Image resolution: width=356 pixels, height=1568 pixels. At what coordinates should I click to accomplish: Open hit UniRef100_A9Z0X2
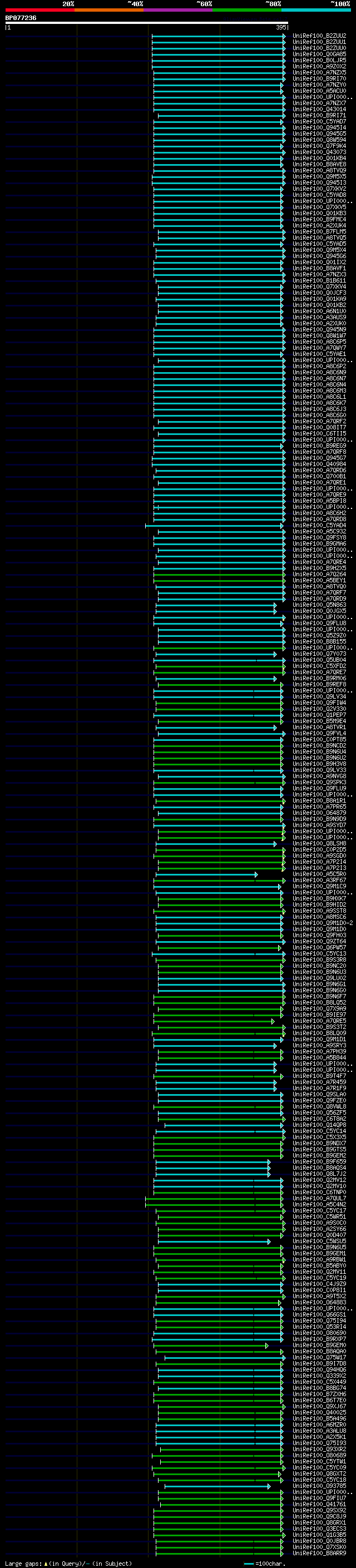pyautogui.click(x=319, y=66)
